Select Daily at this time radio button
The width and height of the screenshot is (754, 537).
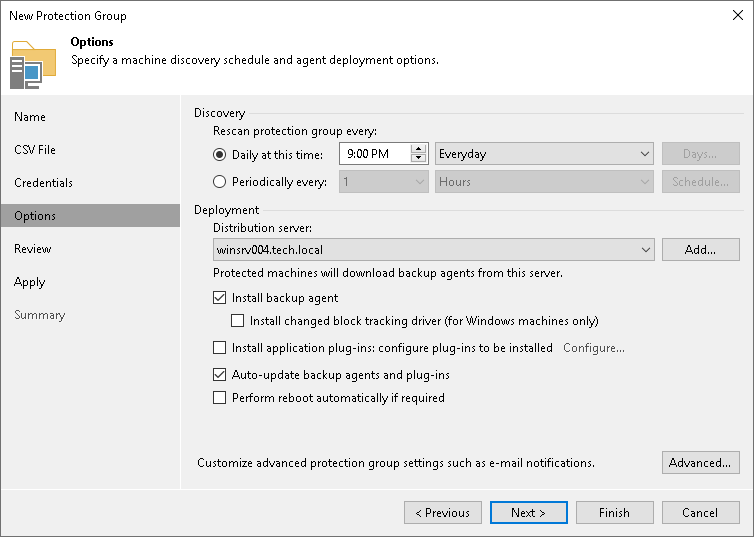(x=219, y=154)
